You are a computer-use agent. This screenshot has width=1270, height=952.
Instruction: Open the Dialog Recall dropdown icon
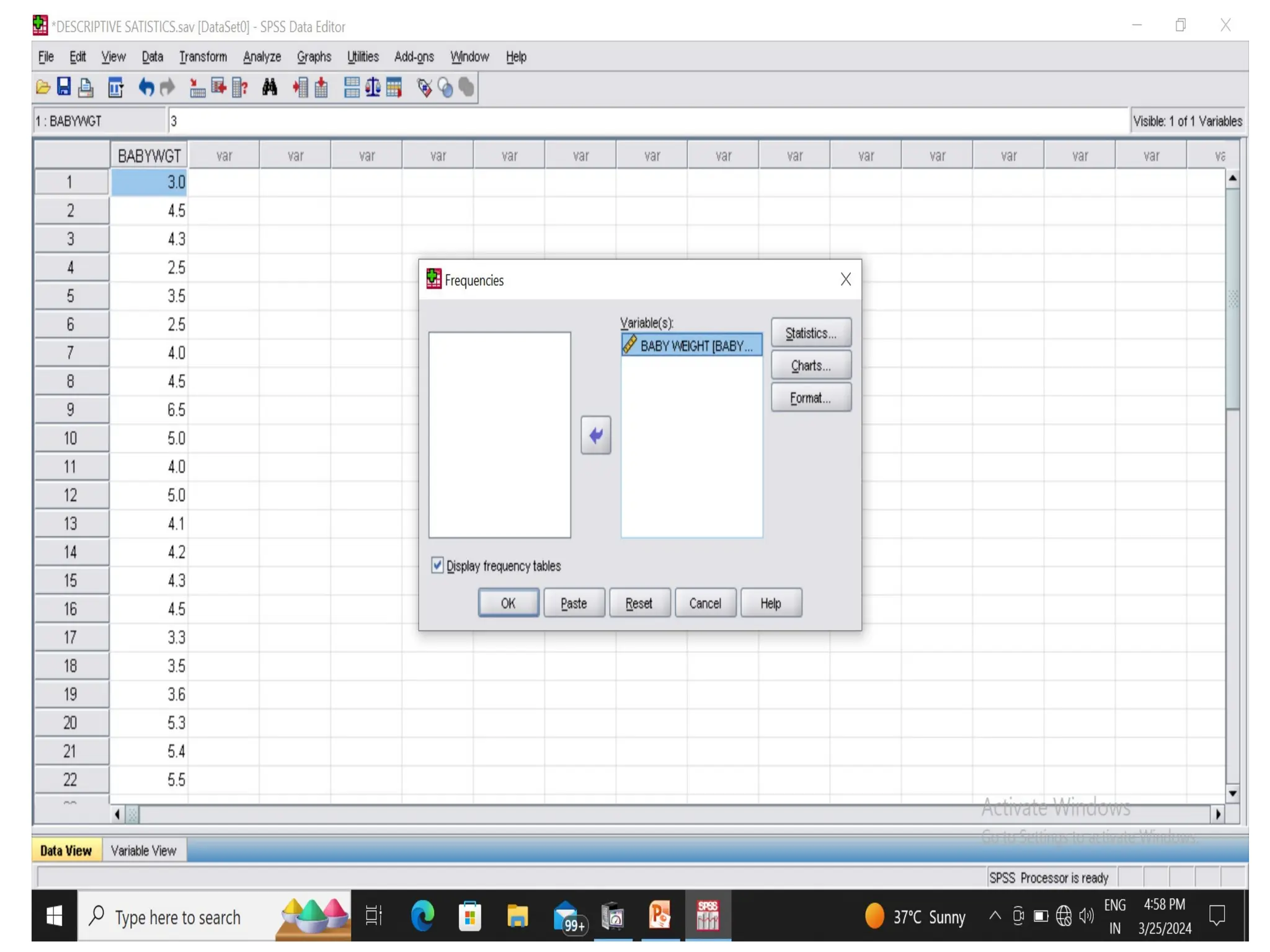coord(115,87)
